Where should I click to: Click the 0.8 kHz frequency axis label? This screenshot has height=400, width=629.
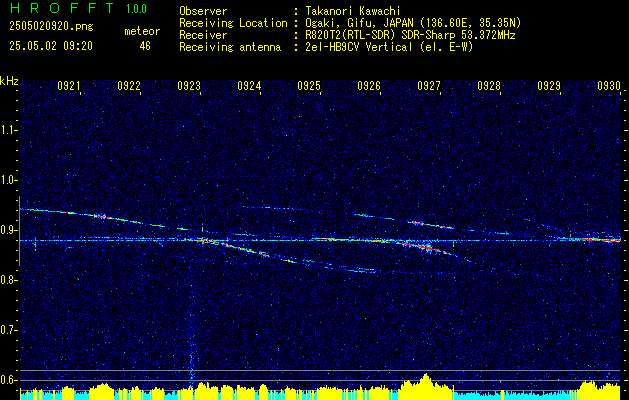tap(8, 280)
